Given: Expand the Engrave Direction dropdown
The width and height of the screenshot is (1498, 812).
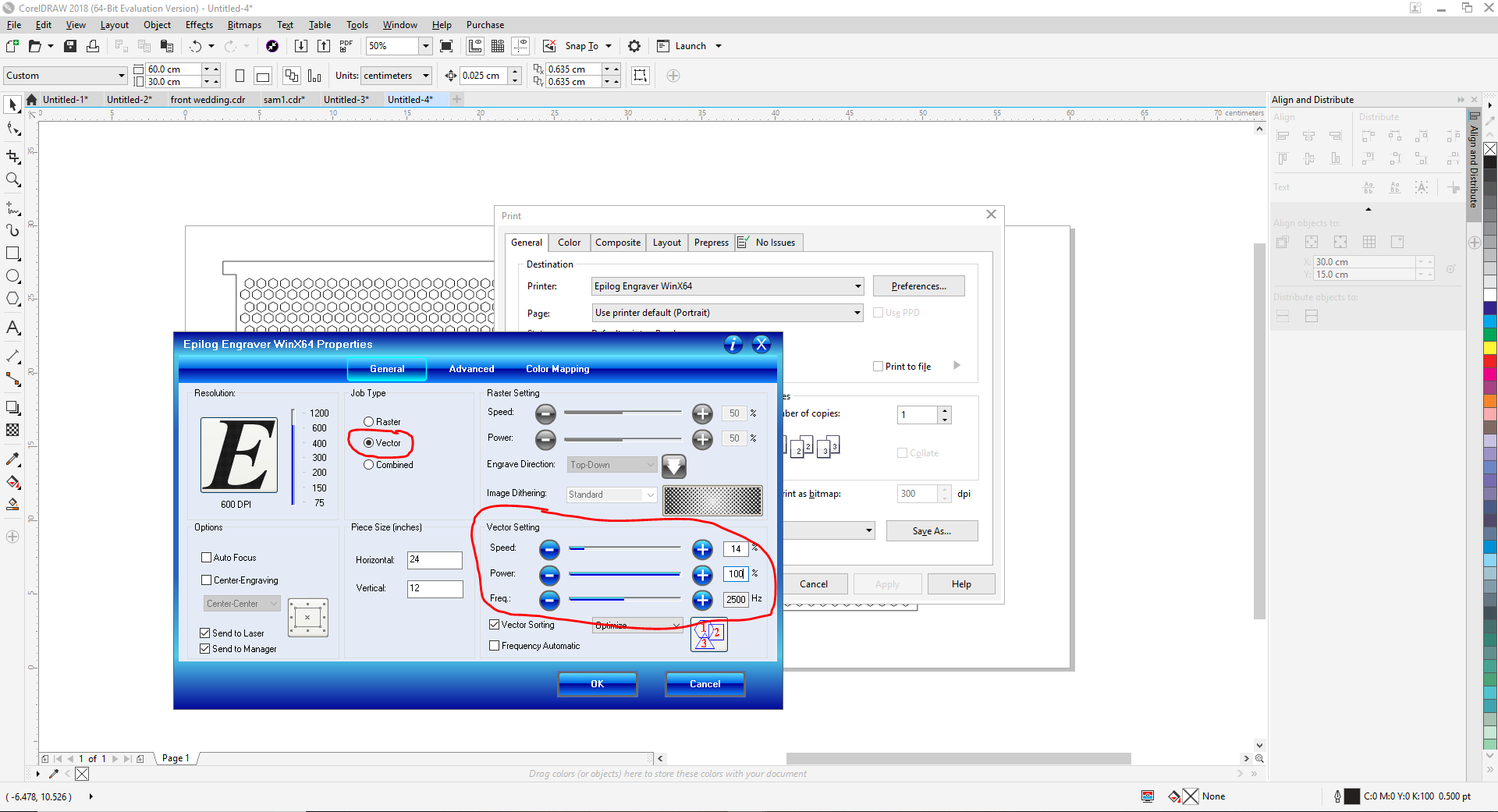Looking at the screenshot, I should pos(612,465).
